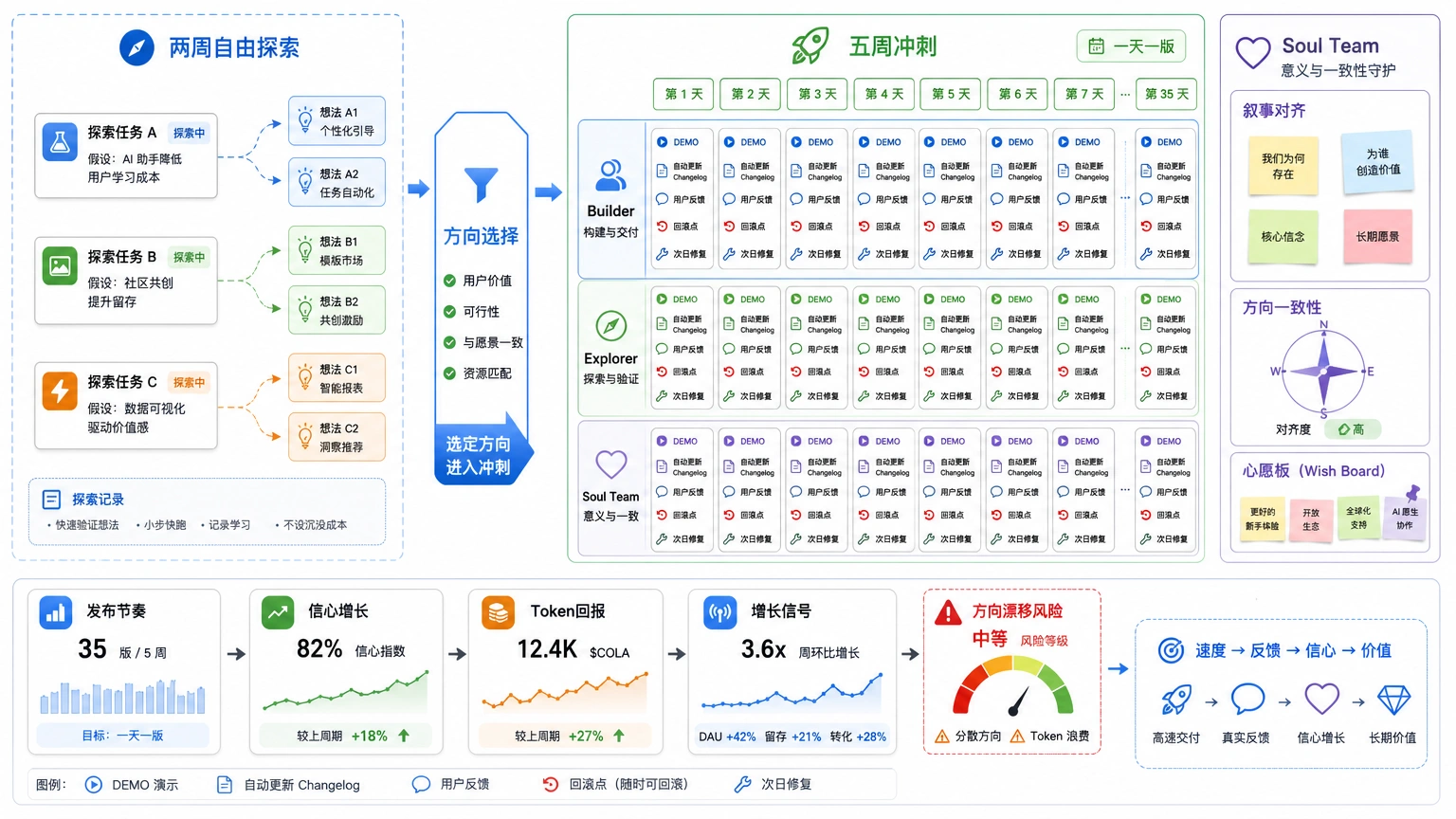This screenshot has width=1456, height=819.
Task: Click the large heart beside Soul Team title
Action: tap(1253, 53)
